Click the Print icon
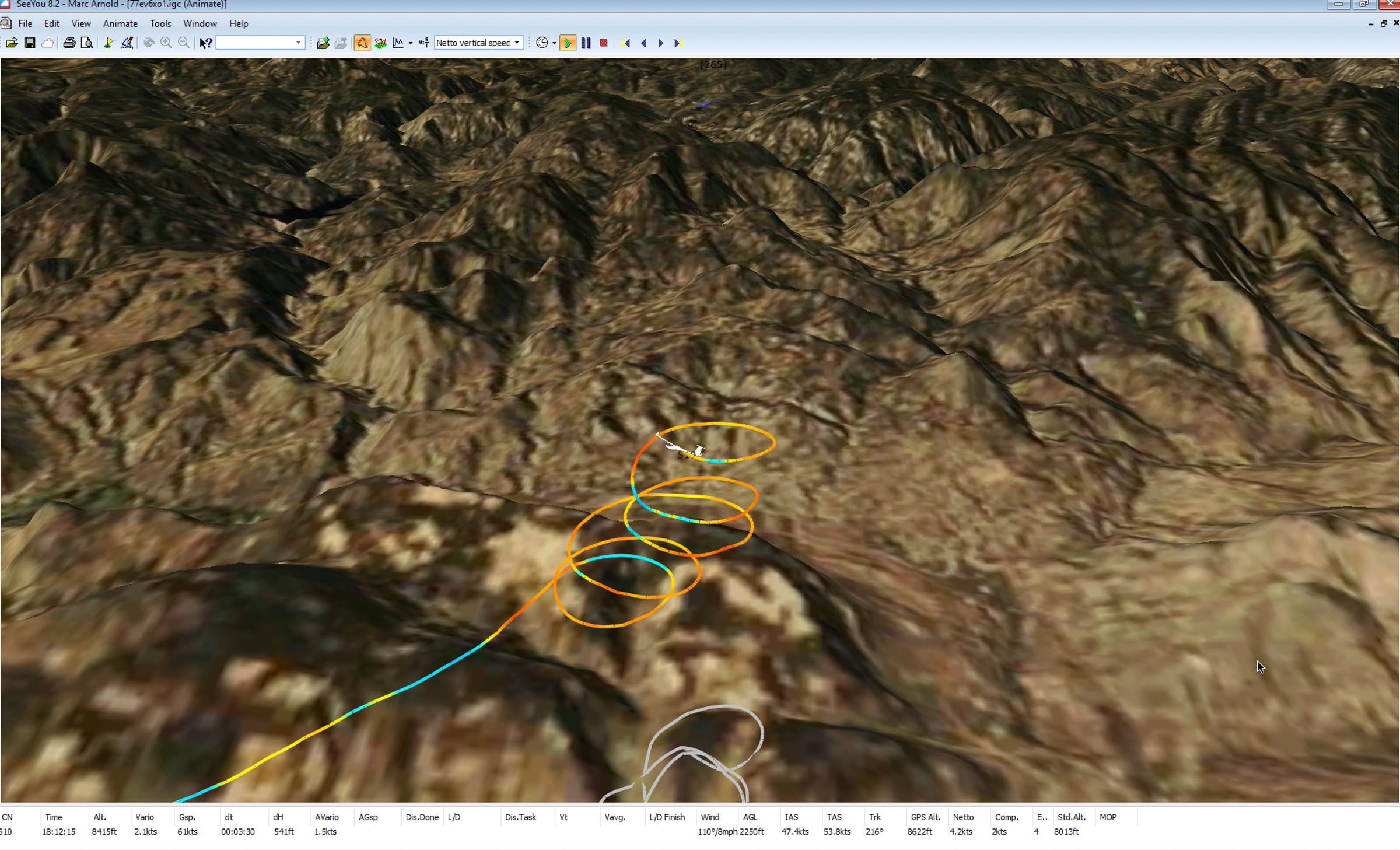Image resolution: width=1400 pixels, height=850 pixels. (69, 43)
